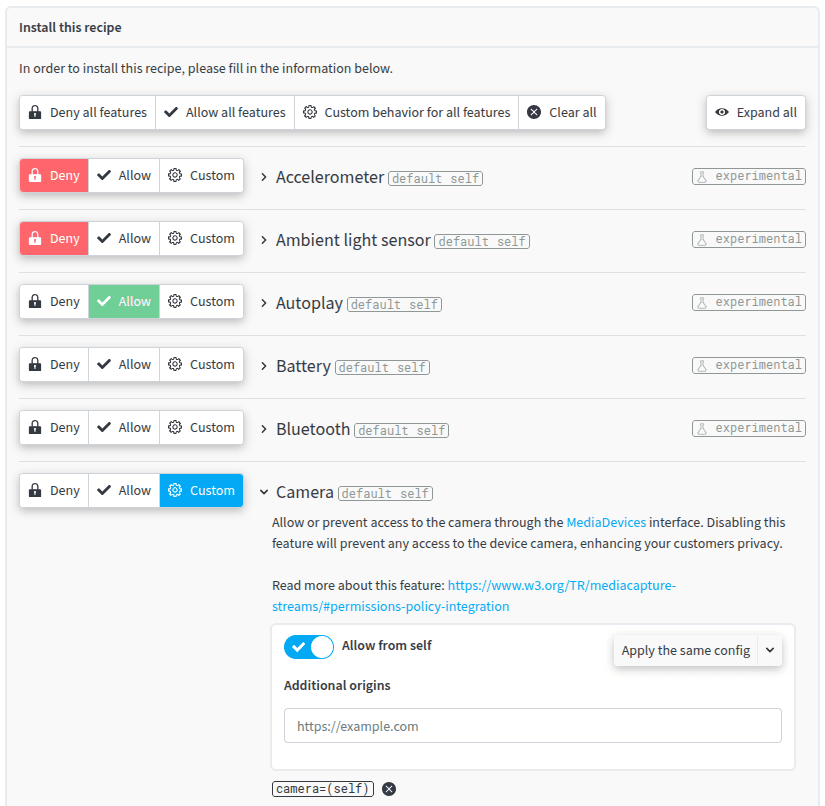This screenshot has height=806, width=825.
Task: Click the Install this recipe heading
Action: [71, 27]
